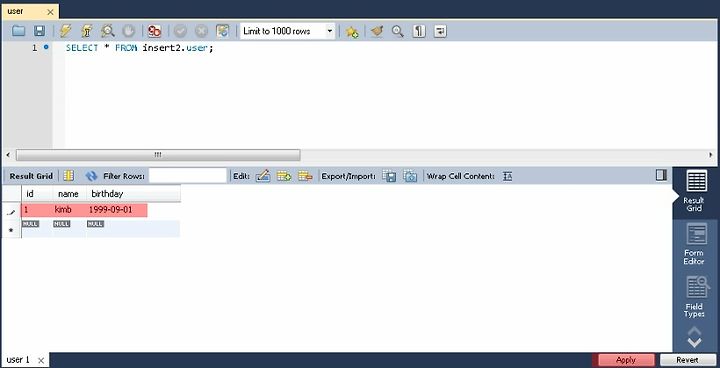Click SQL editor line 1 text
The image size is (720, 368).
[139, 47]
